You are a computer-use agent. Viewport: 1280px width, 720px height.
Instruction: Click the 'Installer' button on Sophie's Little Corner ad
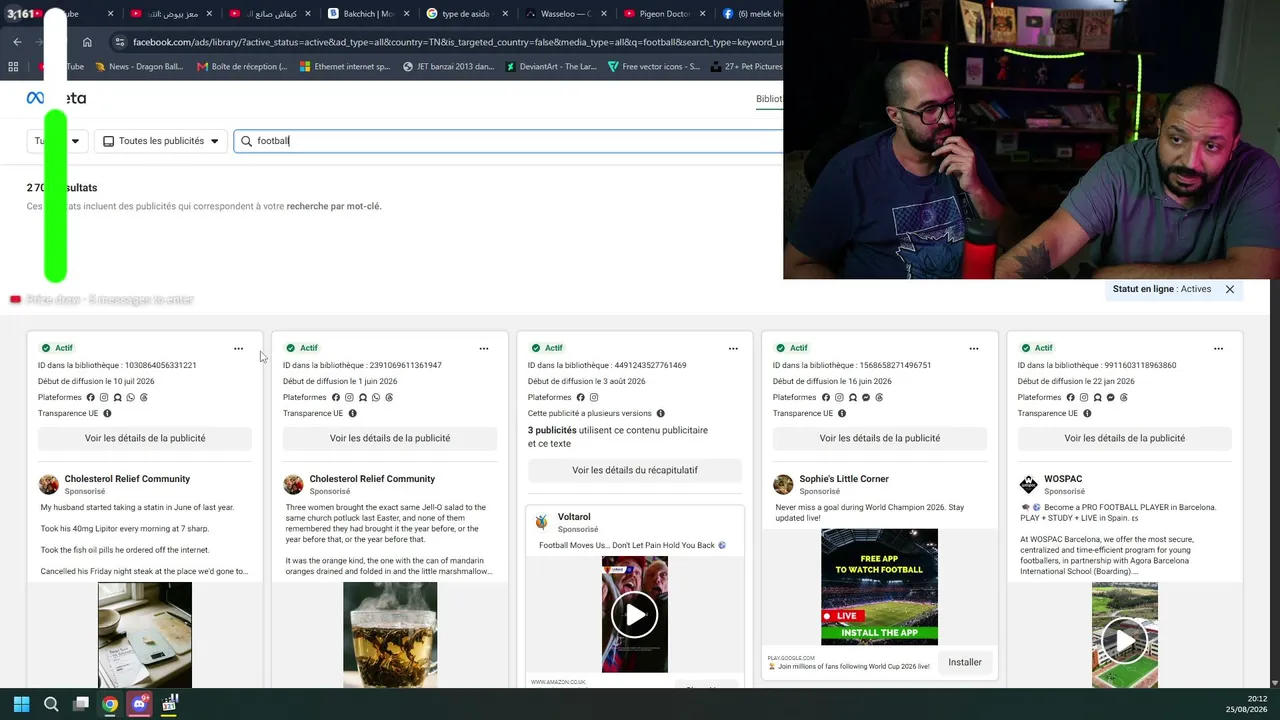(x=965, y=662)
